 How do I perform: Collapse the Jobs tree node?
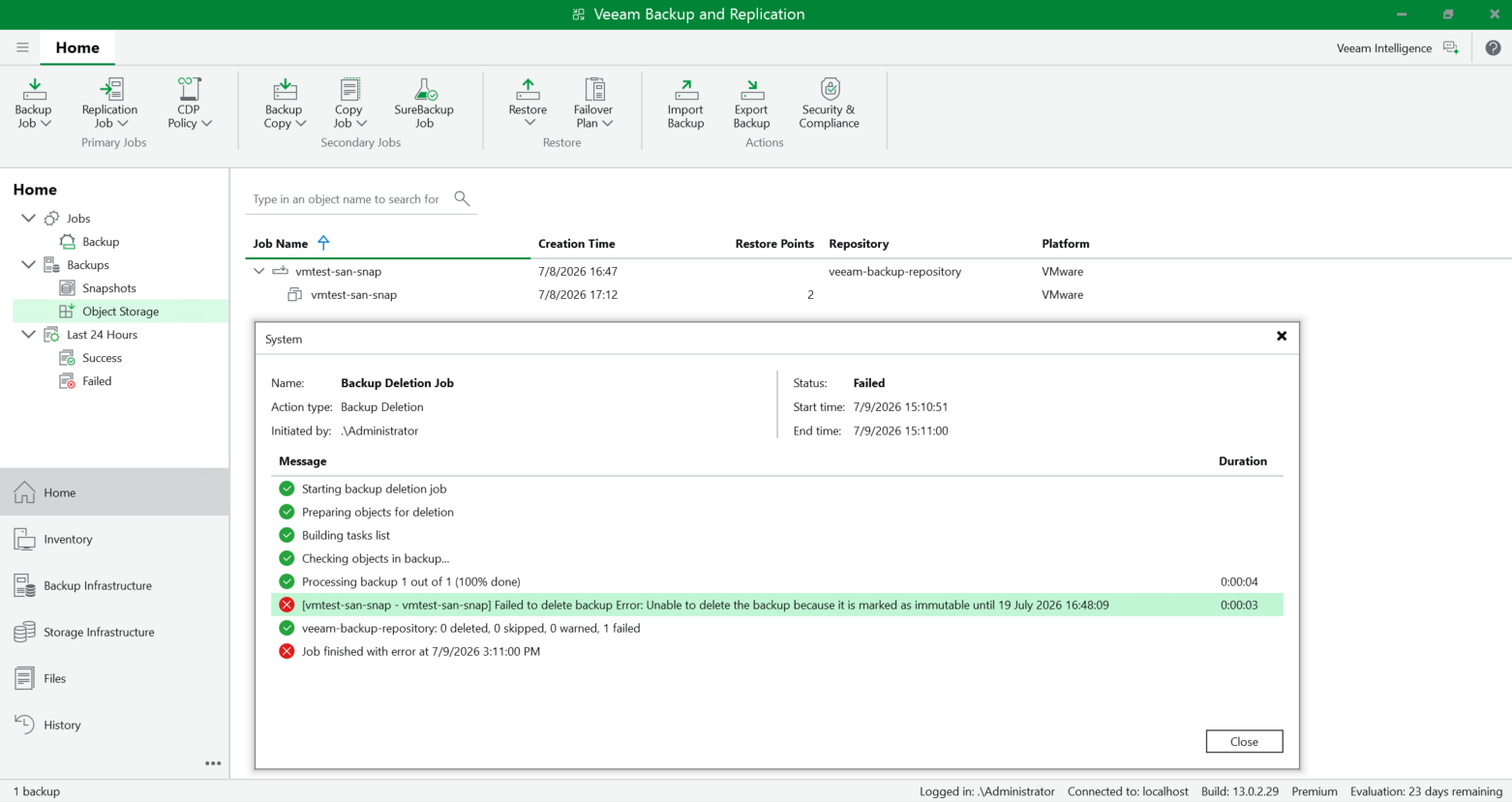(x=28, y=219)
